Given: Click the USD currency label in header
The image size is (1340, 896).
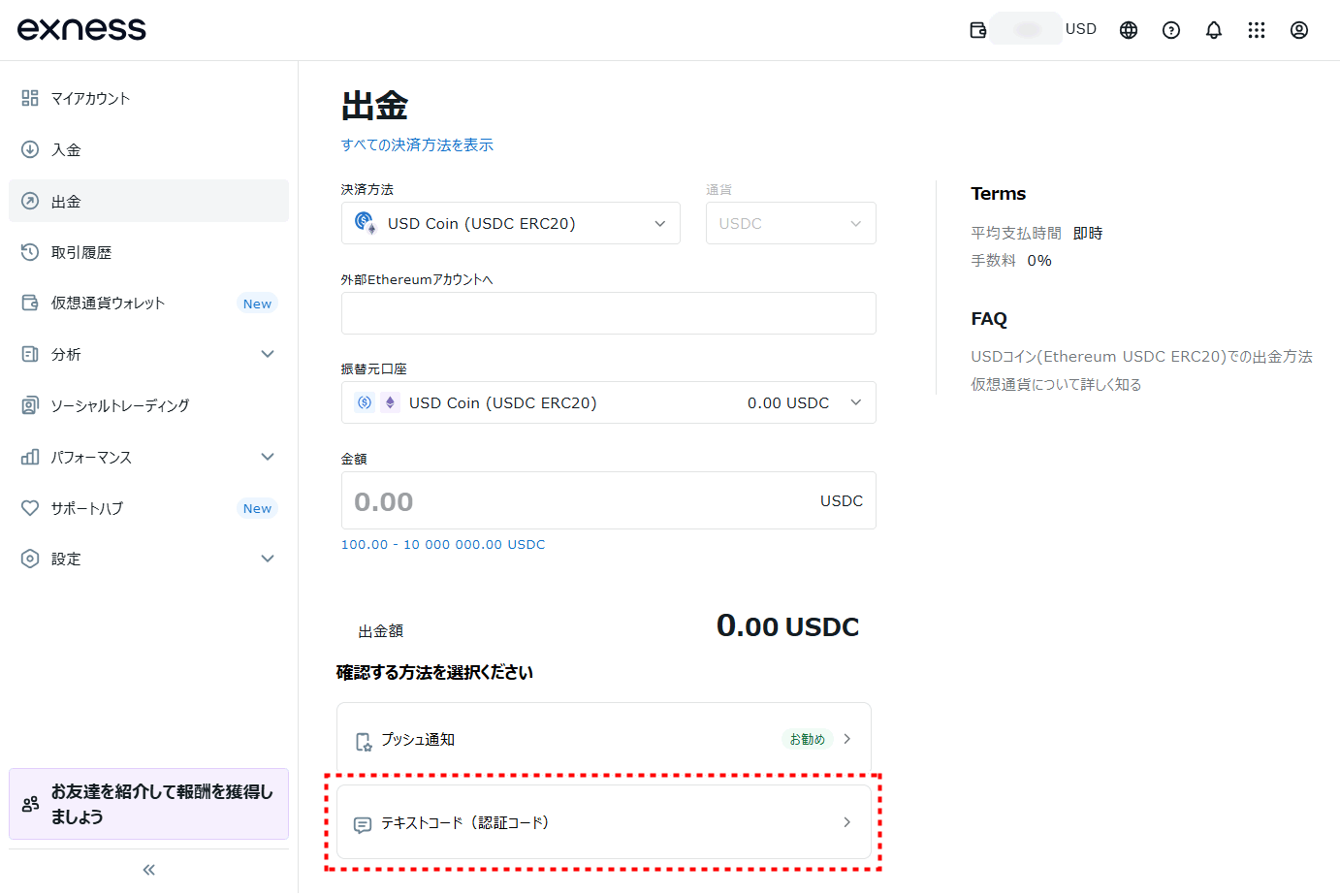Looking at the screenshot, I should (x=1081, y=29).
